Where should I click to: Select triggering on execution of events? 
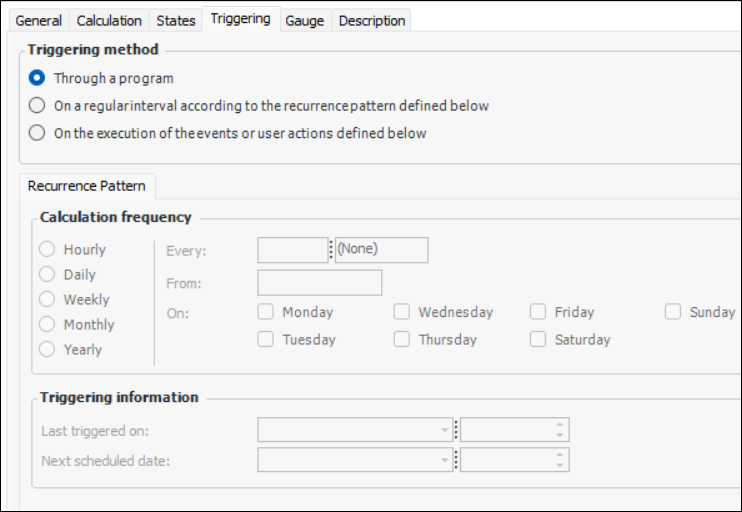pyautogui.click(x=37, y=133)
